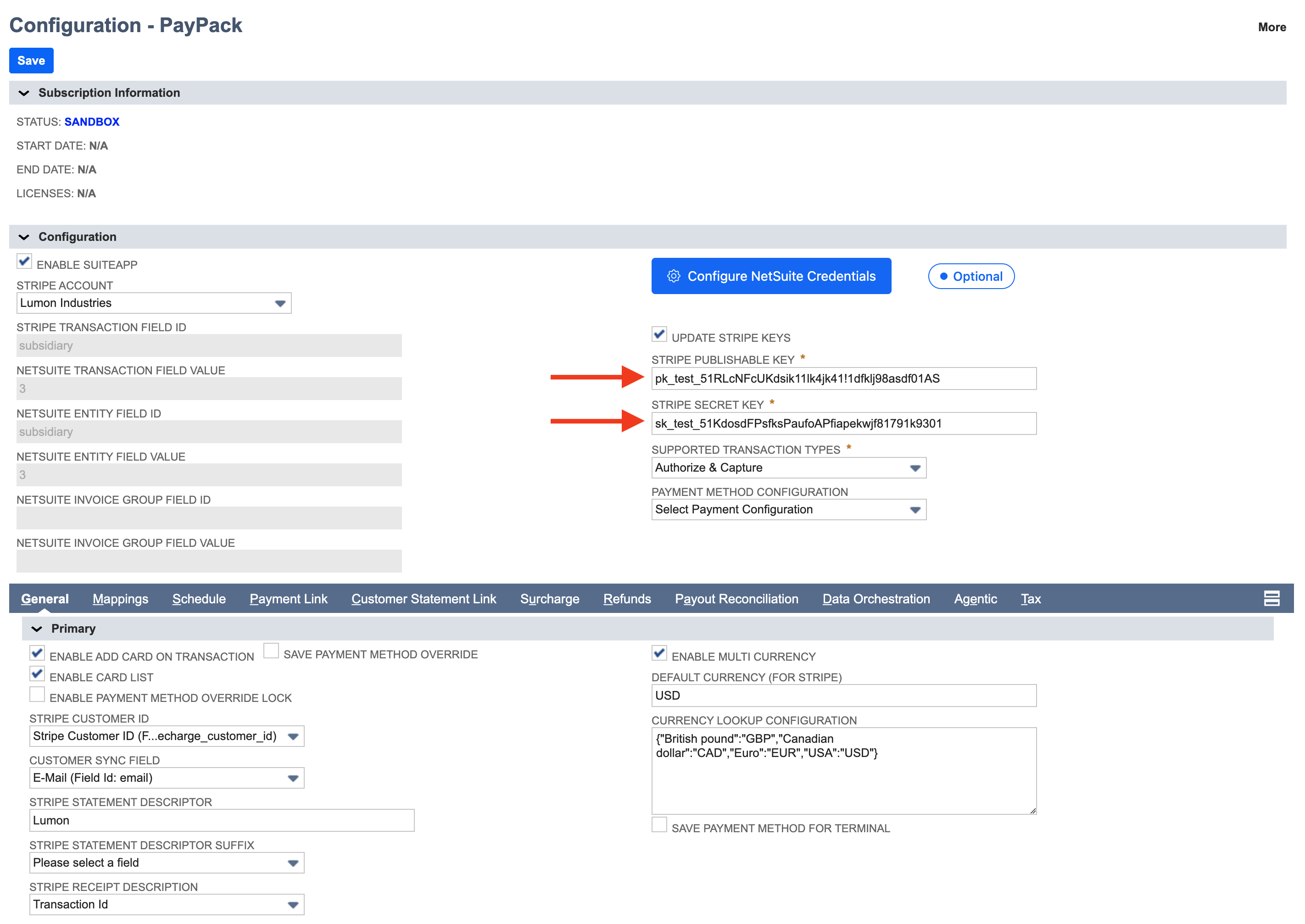This screenshot has height=924, width=1305.
Task: Click the Stripe Statement Descriptor field
Action: 222,820
